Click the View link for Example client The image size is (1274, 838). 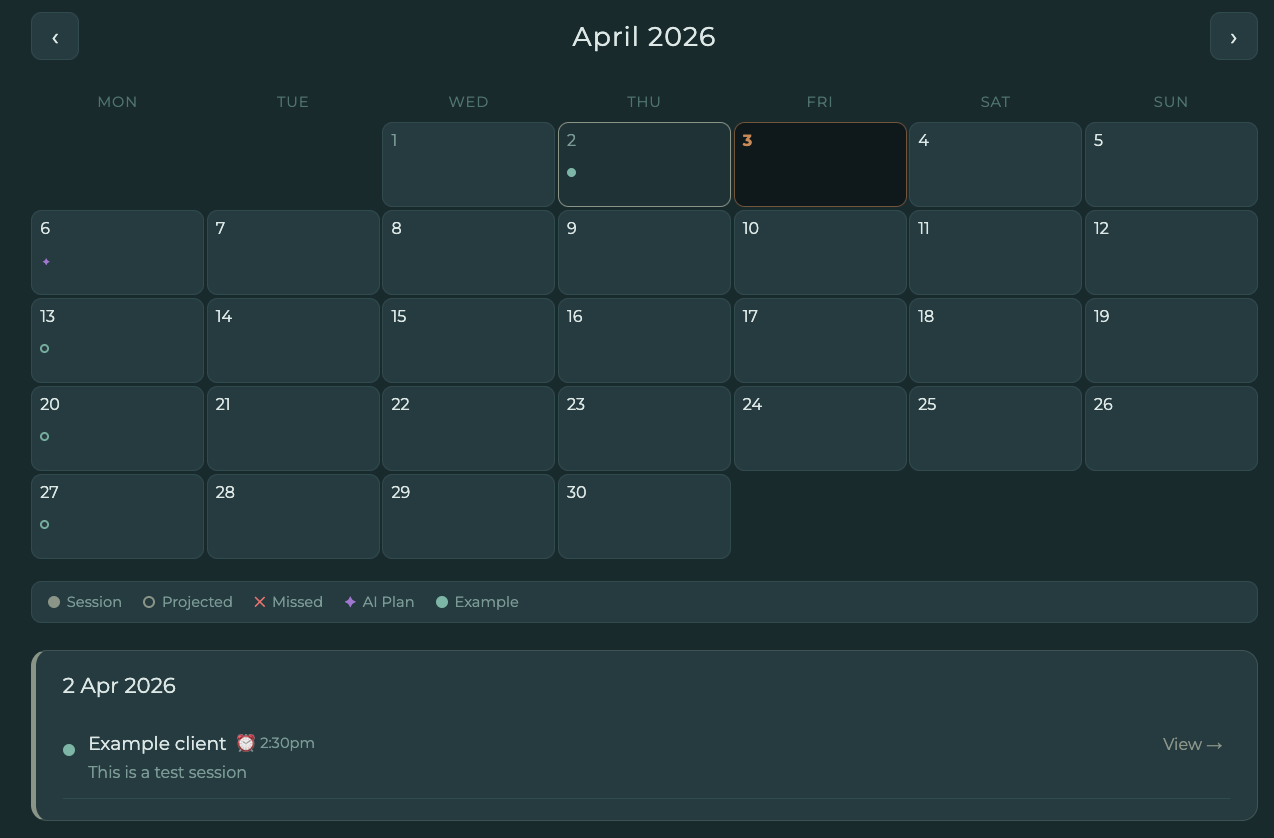tap(1192, 744)
